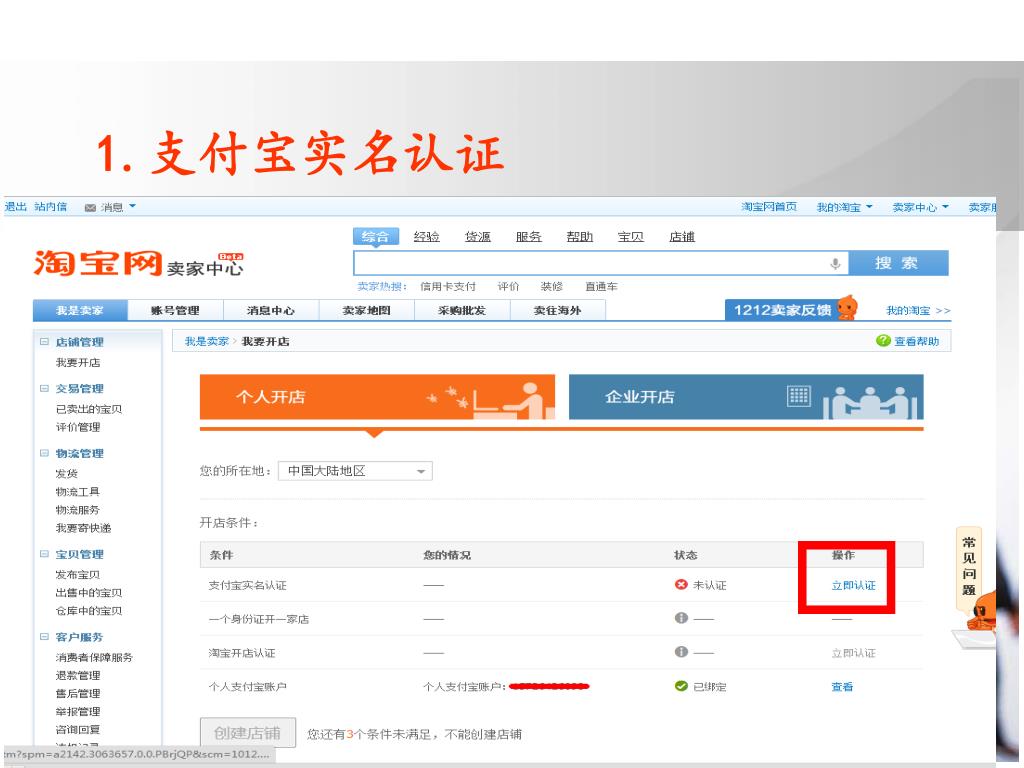Click 我是卖家 breadcrumb link
The image size is (1024, 768).
[x=206, y=342]
